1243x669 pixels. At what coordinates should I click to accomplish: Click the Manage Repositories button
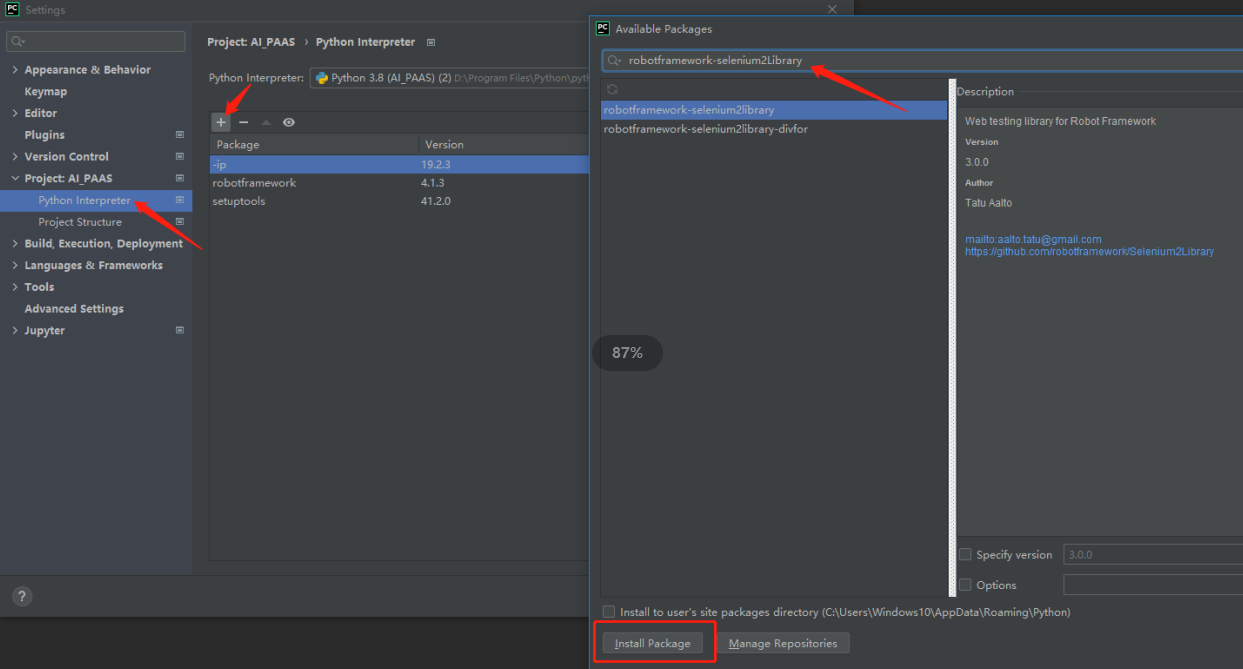783,643
